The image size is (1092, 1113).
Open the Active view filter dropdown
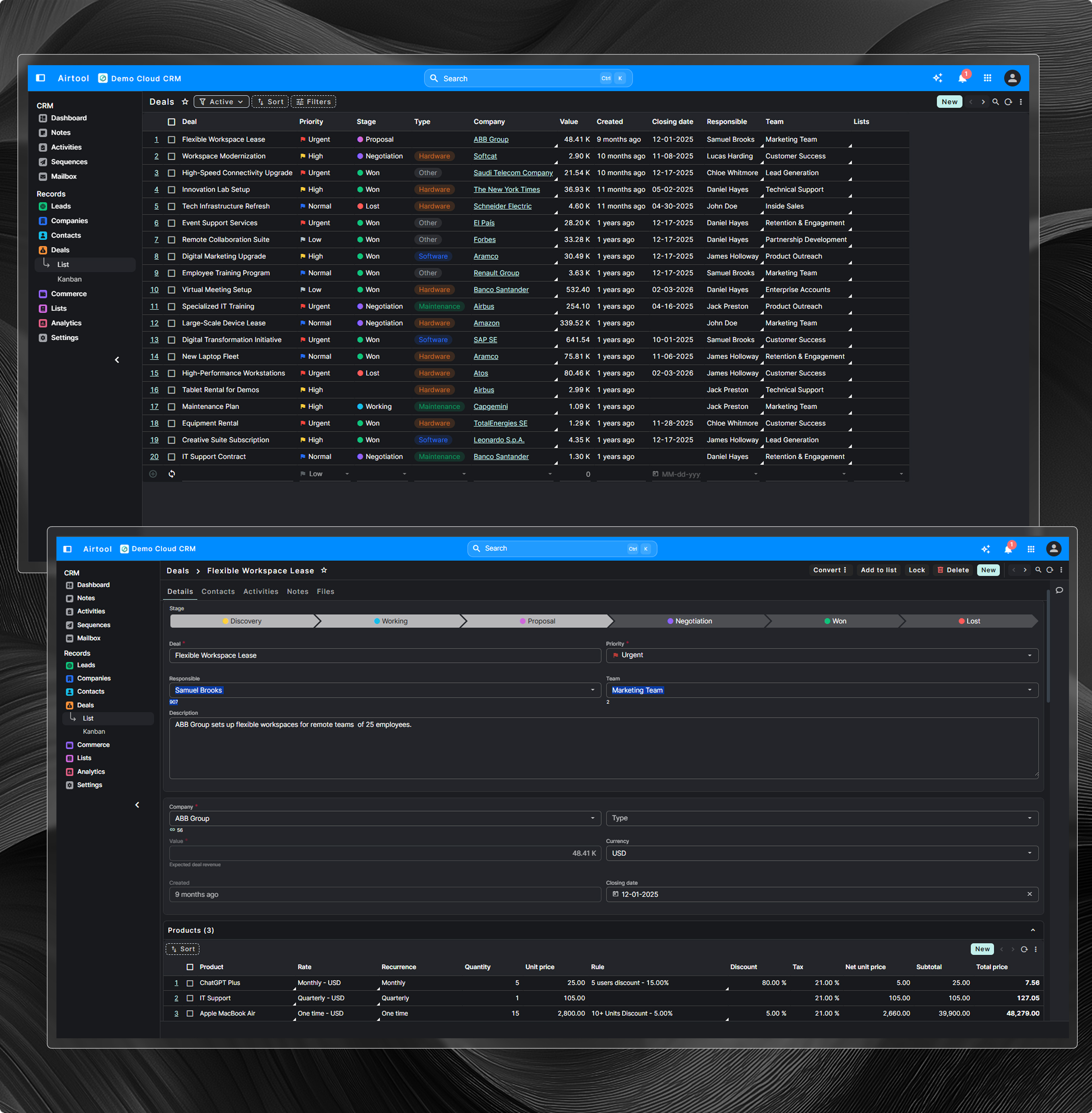[x=221, y=102]
